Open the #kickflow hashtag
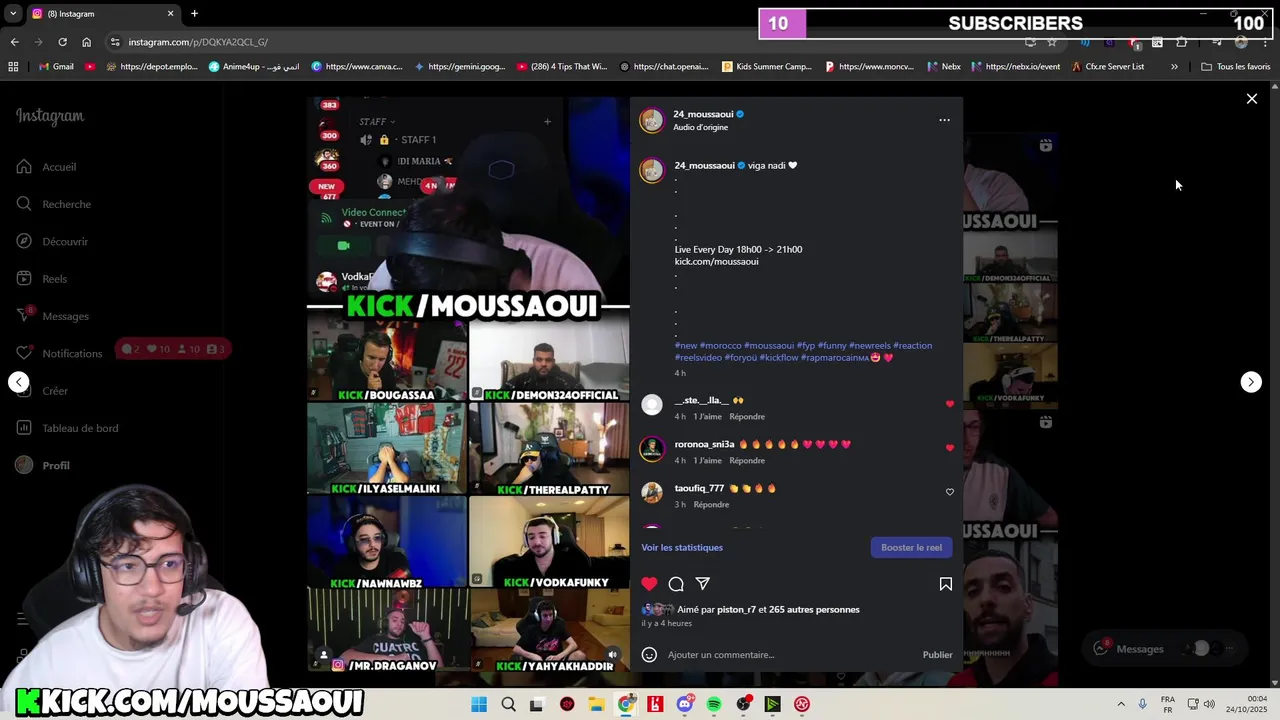1280x720 pixels. (778, 358)
